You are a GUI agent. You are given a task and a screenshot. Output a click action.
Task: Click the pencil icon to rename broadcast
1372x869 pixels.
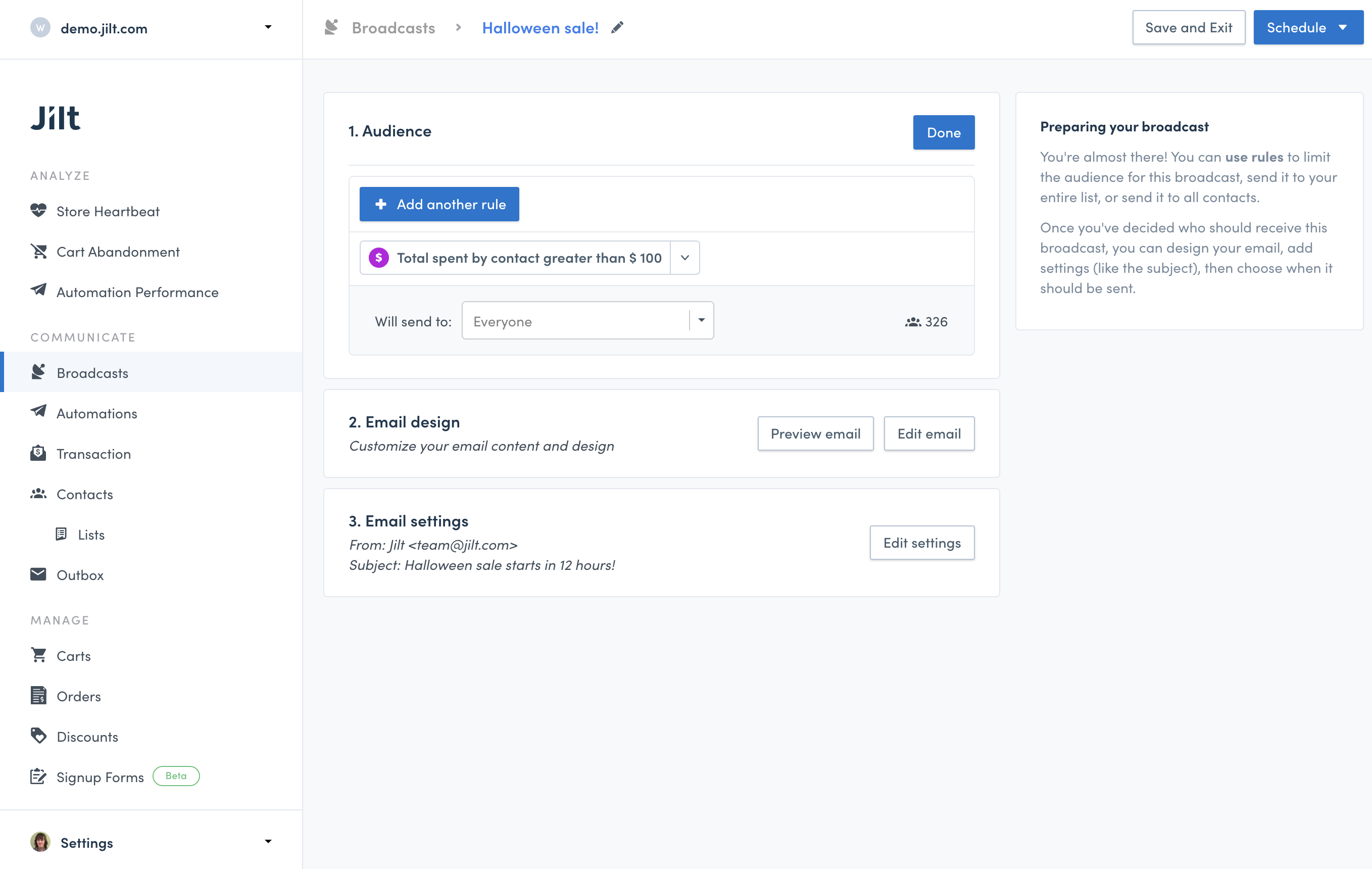click(x=617, y=27)
